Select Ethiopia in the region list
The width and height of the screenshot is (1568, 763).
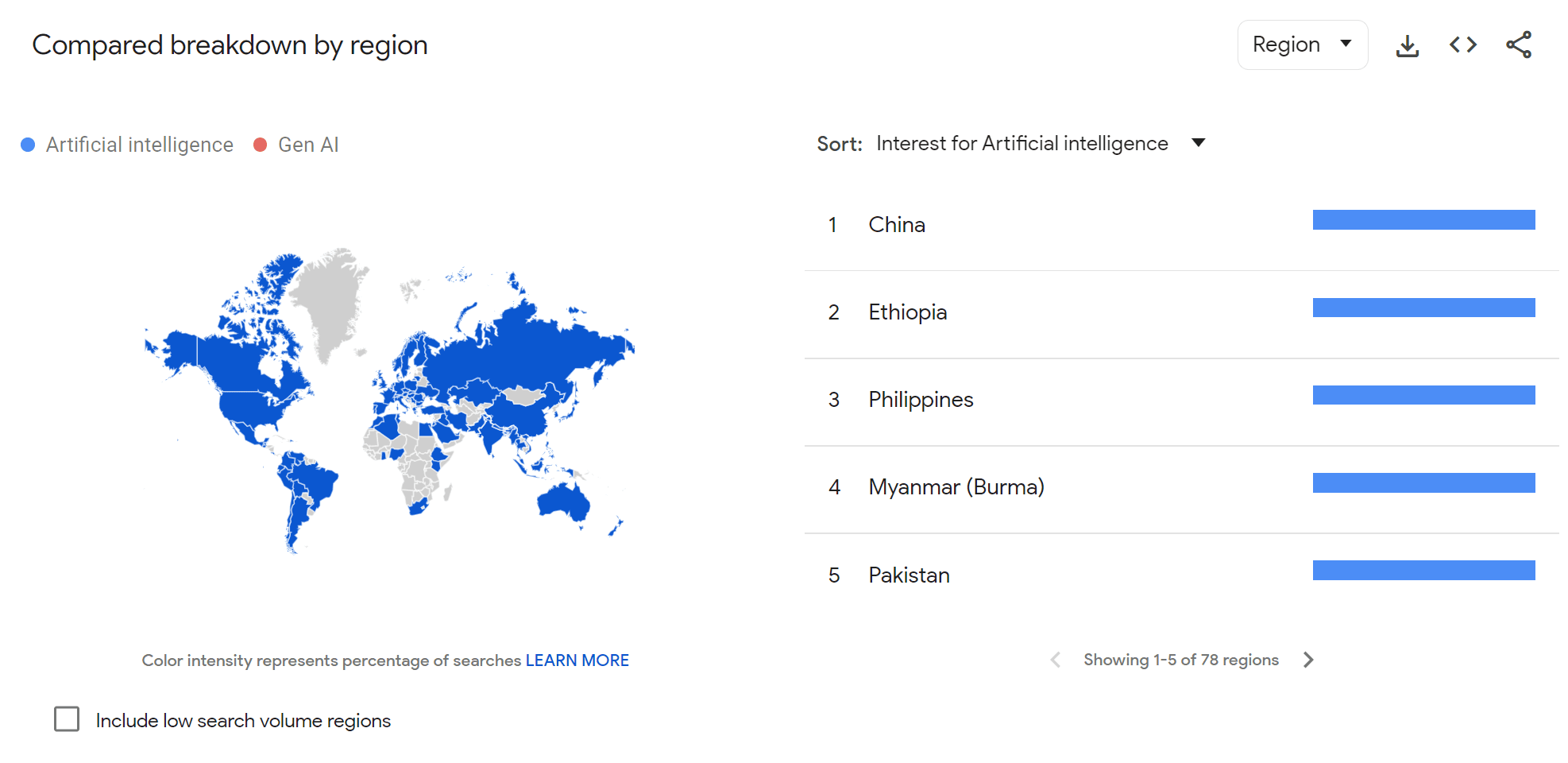tap(908, 312)
